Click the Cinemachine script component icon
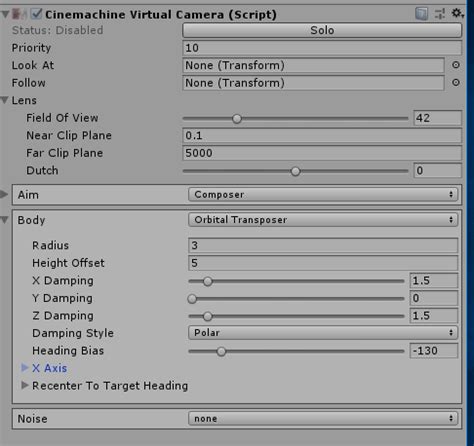 point(20,14)
